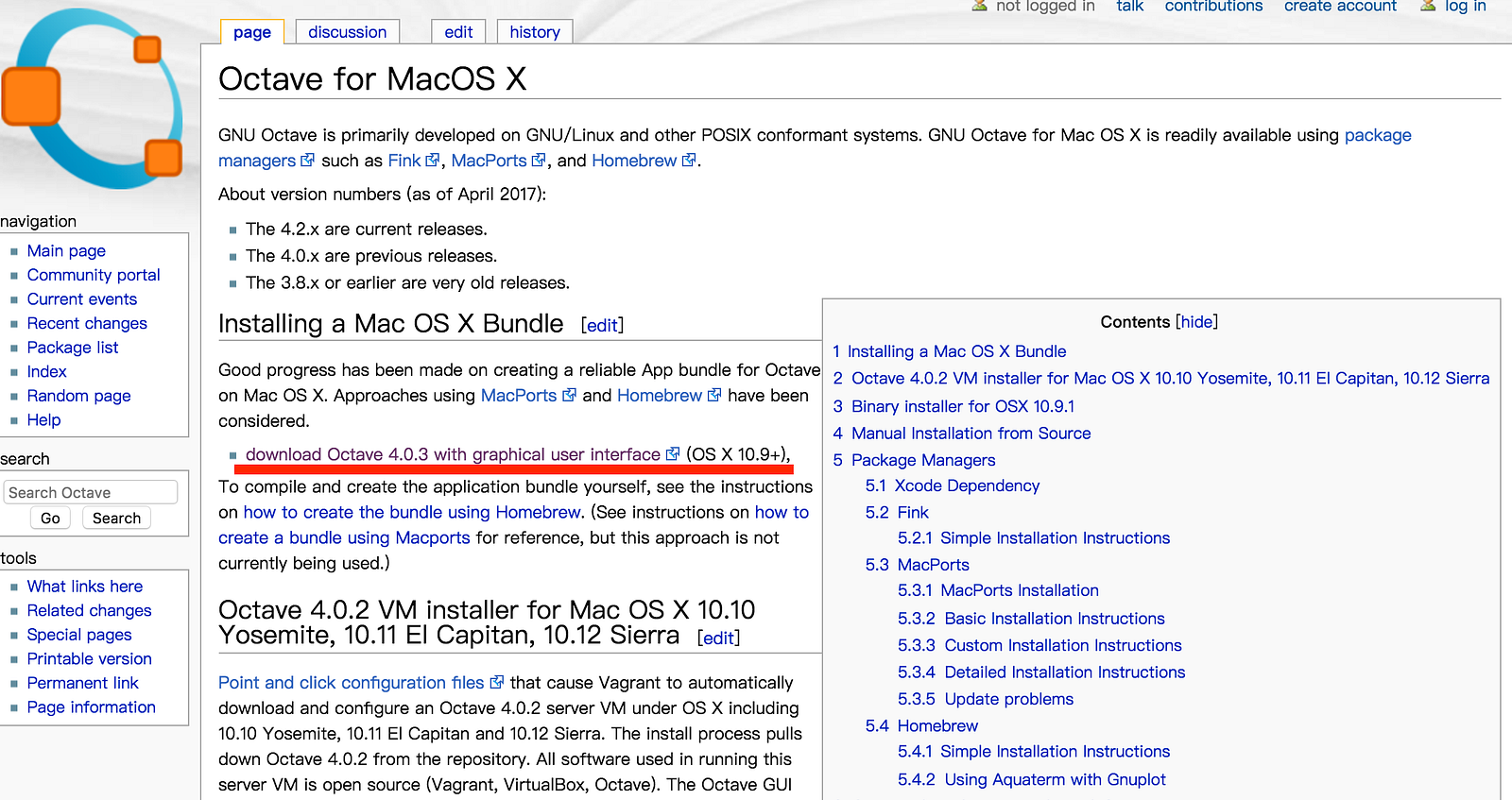Click the external-link icon after the first 'Homebrew'
Screen dimensions: 1512x800
coord(689,161)
